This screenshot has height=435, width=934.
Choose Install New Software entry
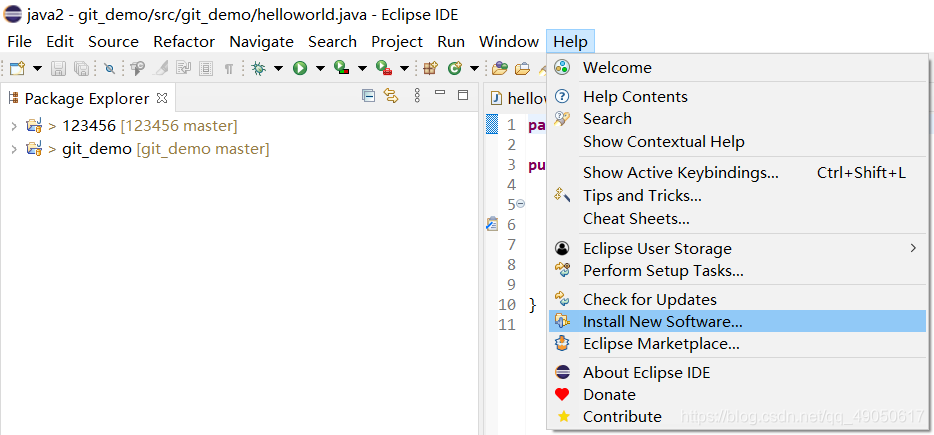pos(737,321)
